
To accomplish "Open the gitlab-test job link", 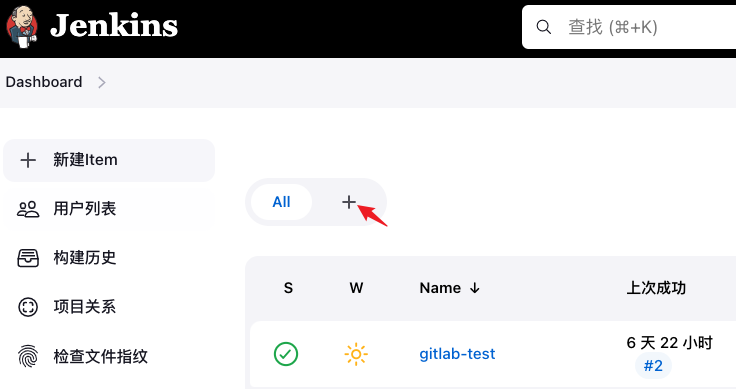I will click(x=457, y=354).
